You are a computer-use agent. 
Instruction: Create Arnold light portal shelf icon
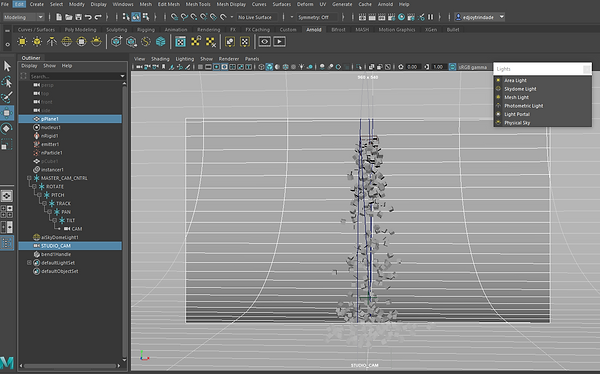click(82, 41)
